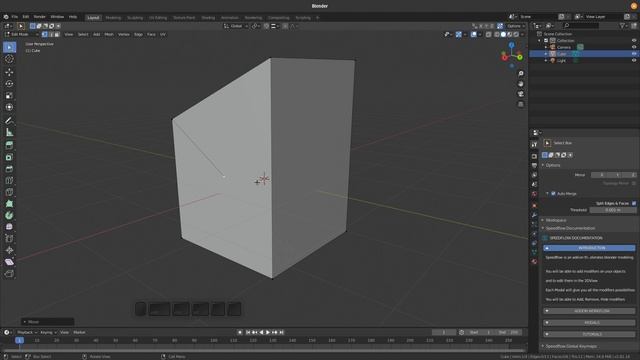Toggle the Auto Merge checkbox
Viewport: 640px width, 360px height.
tap(553, 193)
